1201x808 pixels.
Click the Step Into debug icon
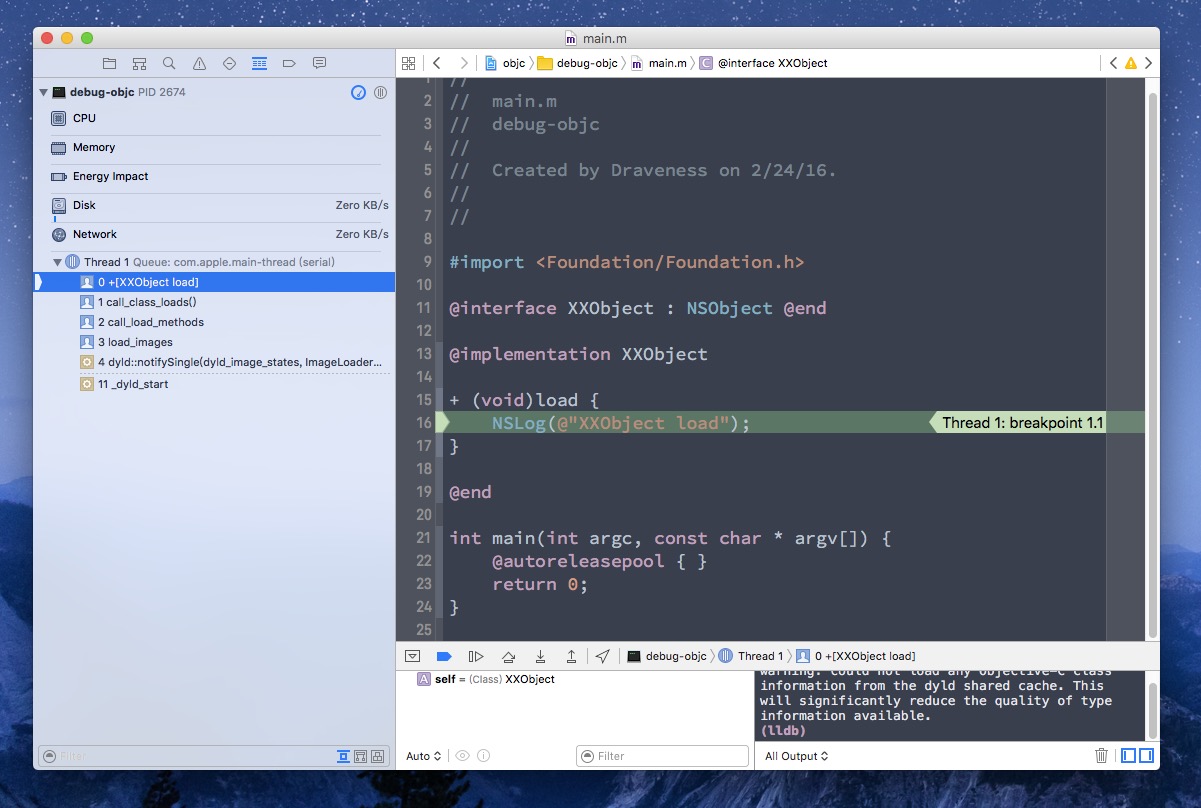pos(541,656)
